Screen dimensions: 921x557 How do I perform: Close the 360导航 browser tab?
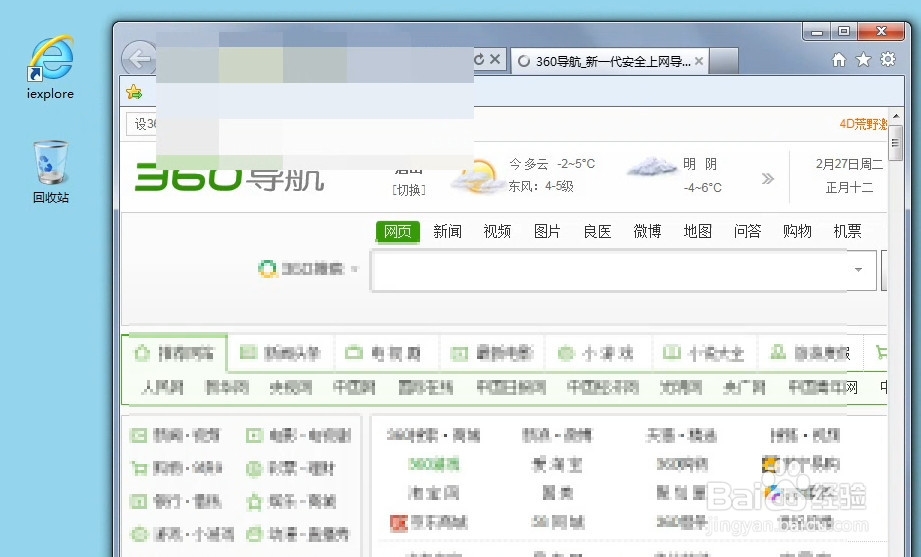[699, 61]
